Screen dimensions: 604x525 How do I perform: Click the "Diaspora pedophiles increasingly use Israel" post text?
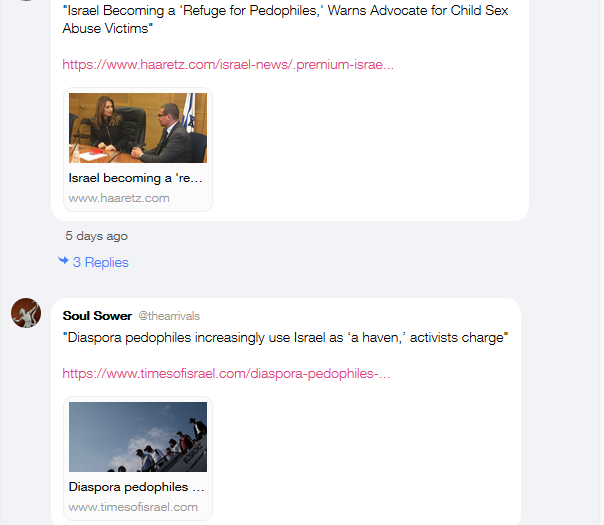pos(285,337)
